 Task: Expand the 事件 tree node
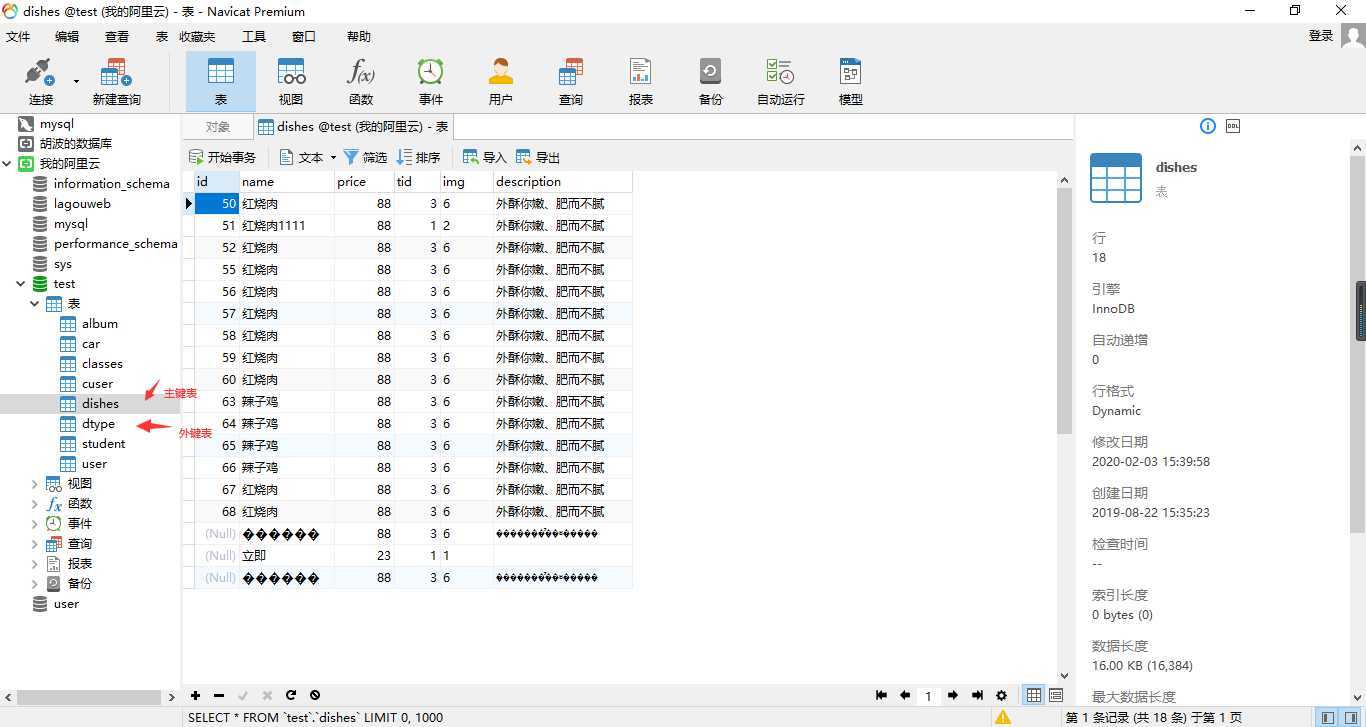coord(35,524)
